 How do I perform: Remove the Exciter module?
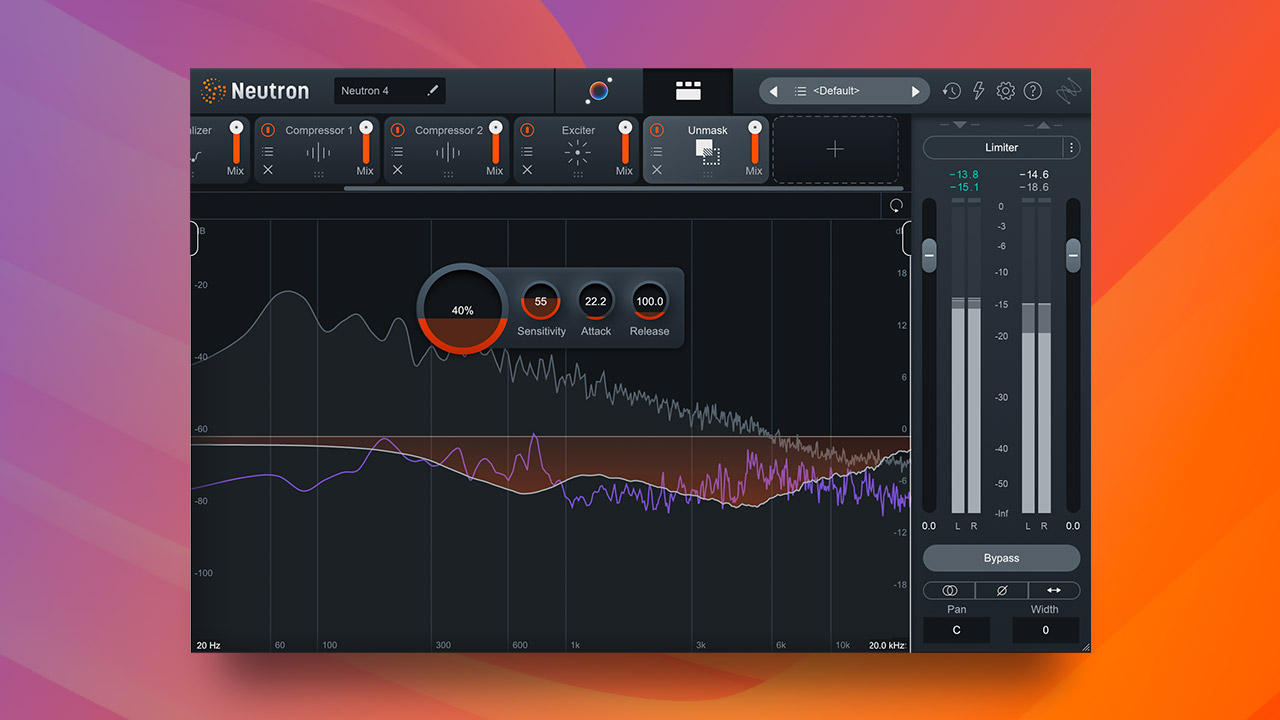pos(527,170)
